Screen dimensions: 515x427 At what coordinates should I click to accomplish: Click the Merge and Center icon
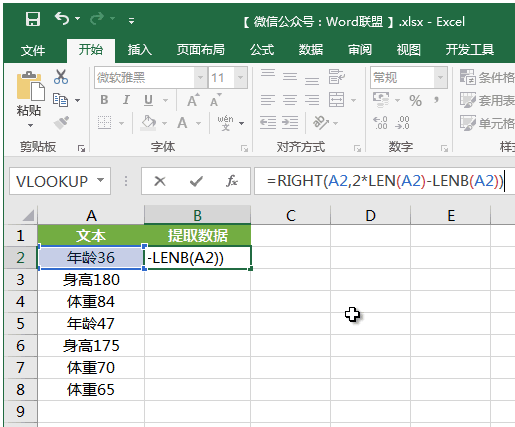tap(336, 100)
